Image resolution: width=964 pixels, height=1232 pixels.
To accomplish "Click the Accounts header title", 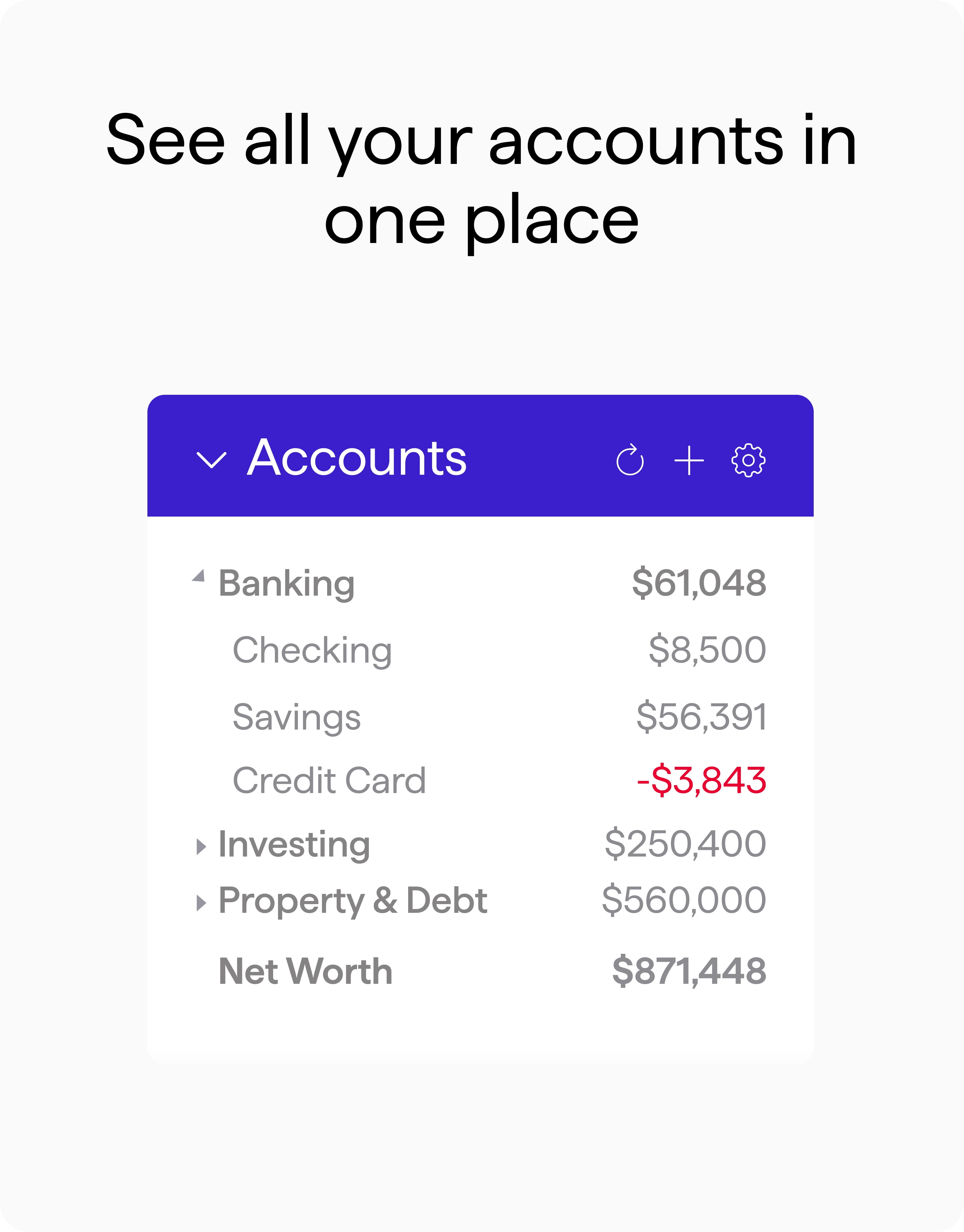I will tap(357, 458).
